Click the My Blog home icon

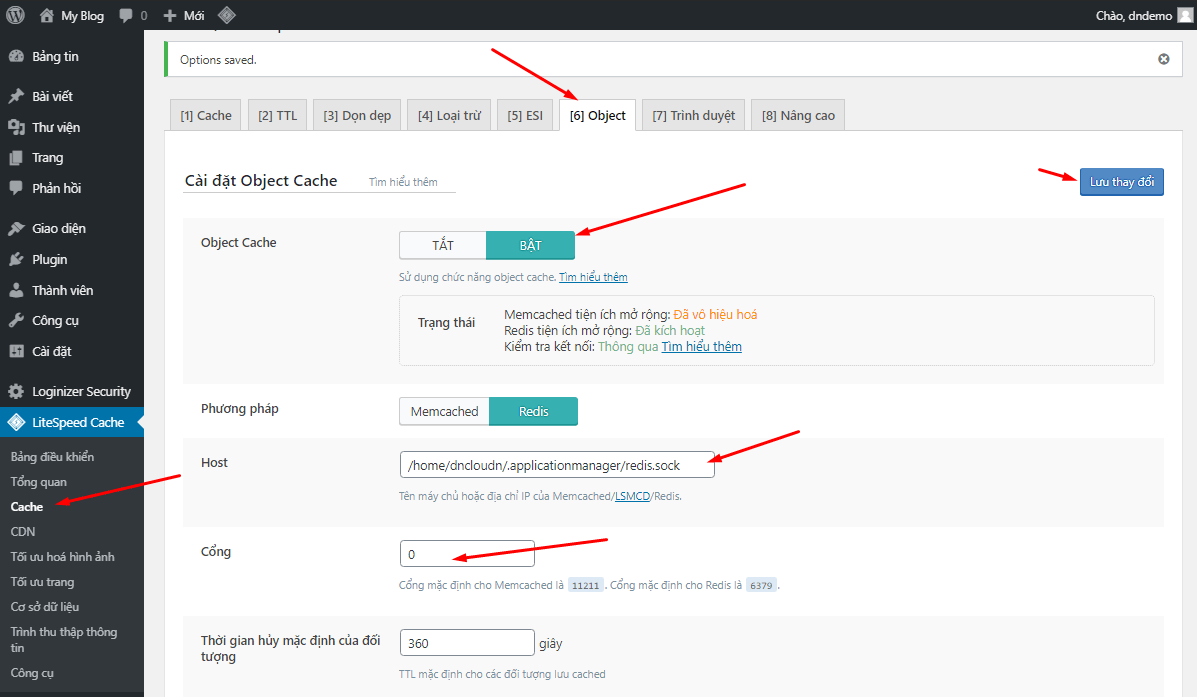[47, 15]
